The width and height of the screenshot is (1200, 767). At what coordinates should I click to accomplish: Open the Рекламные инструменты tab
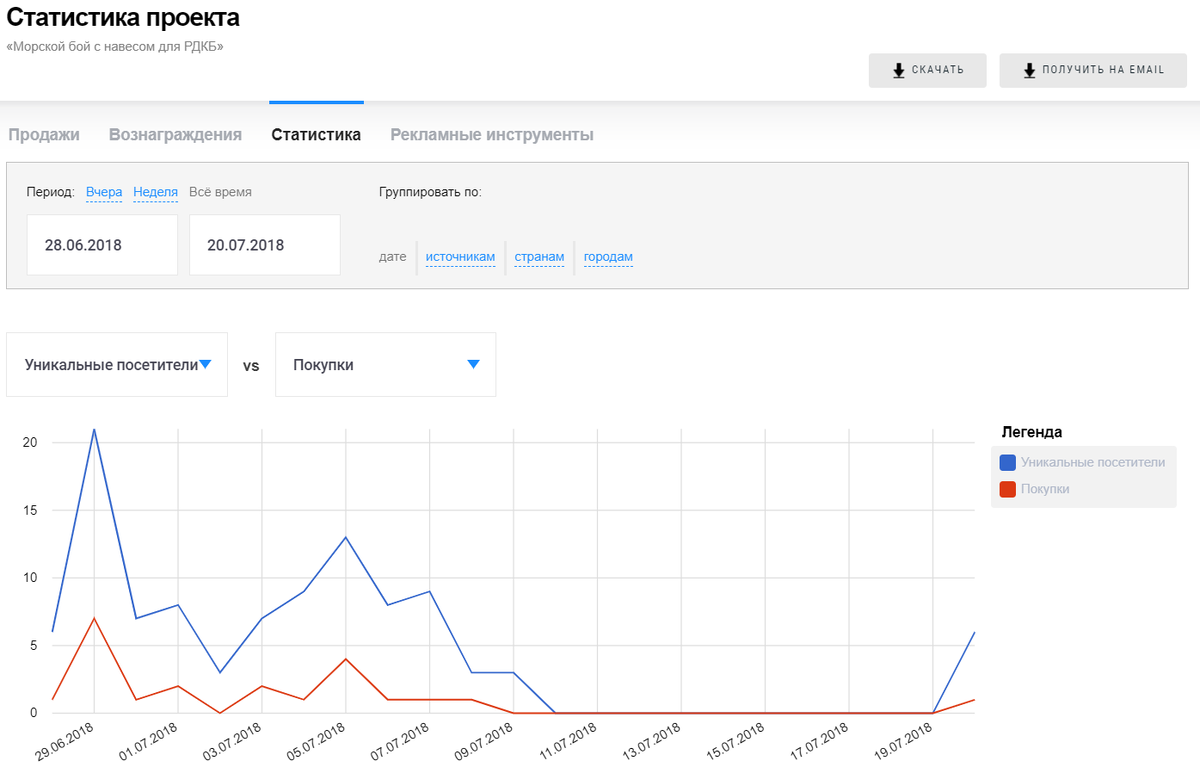coord(492,135)
